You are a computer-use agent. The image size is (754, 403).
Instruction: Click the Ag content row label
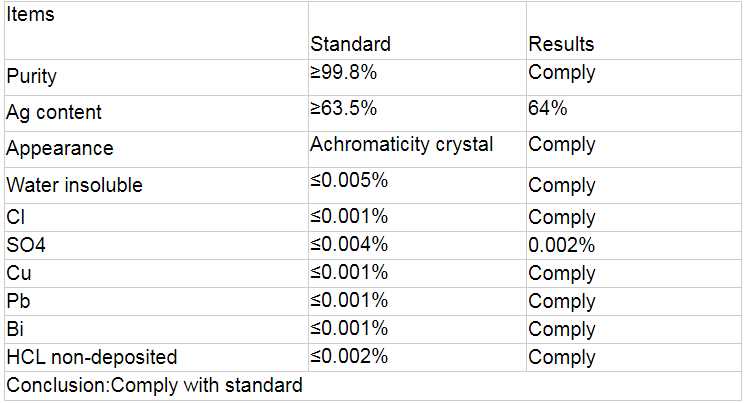[54, 113]
